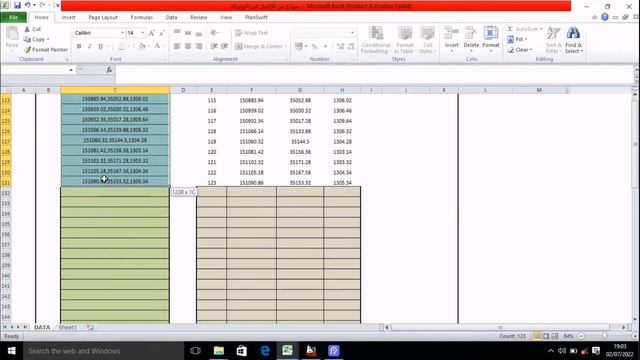
Task: Open the font size dropdown showing 14
Action: (142, 33)
